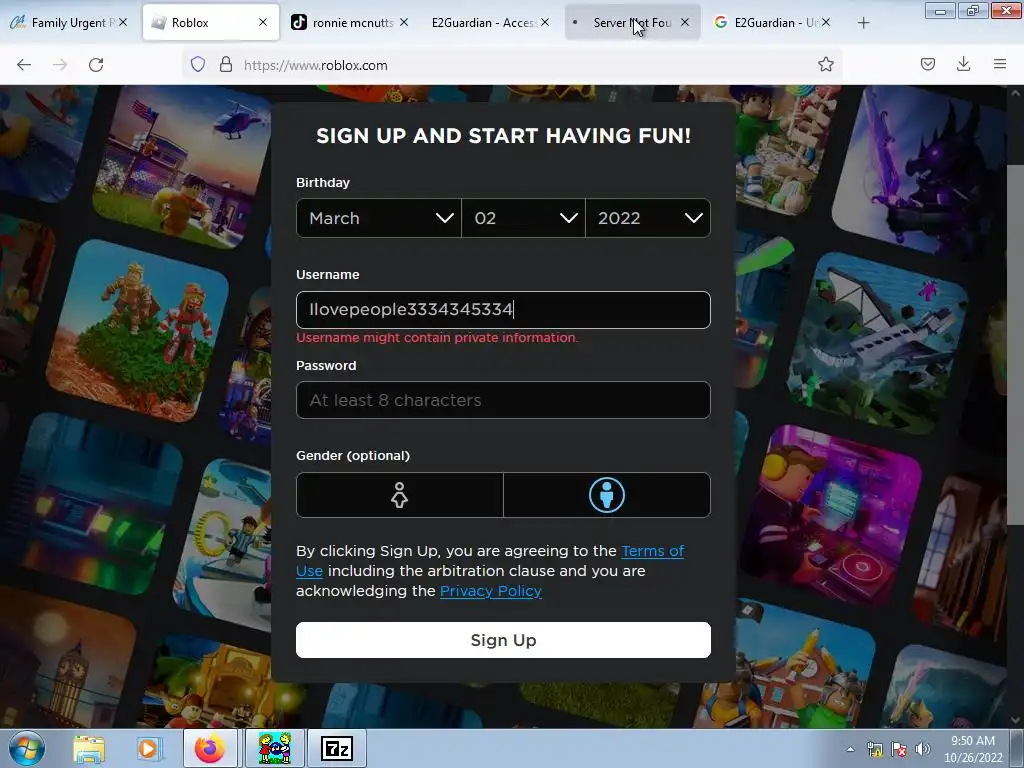
Task: Click the Password field
Action: click(503, 400)
